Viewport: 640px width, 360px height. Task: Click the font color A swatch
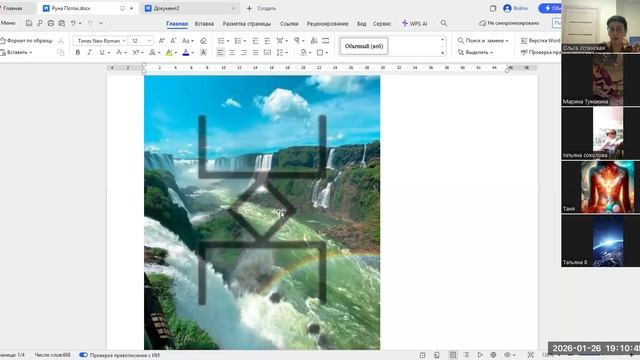tap(186, 53)
